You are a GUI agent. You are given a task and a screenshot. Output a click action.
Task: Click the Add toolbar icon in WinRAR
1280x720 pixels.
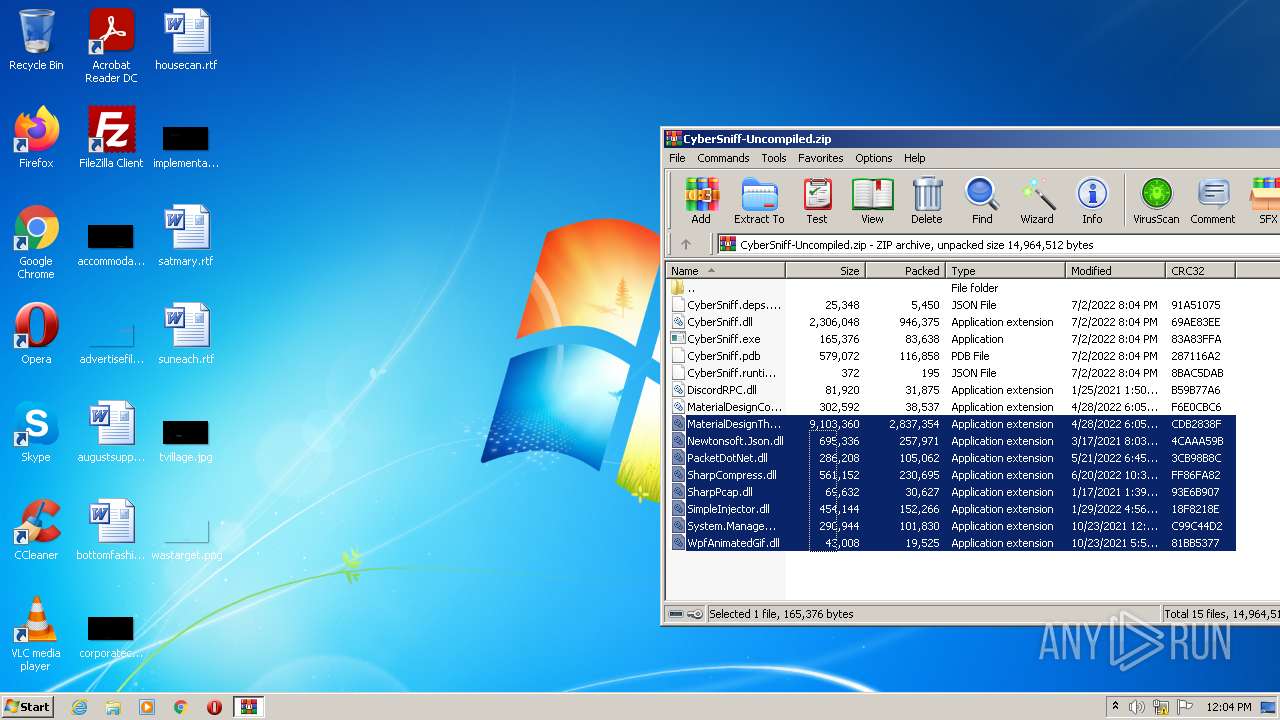pos(701,201)
